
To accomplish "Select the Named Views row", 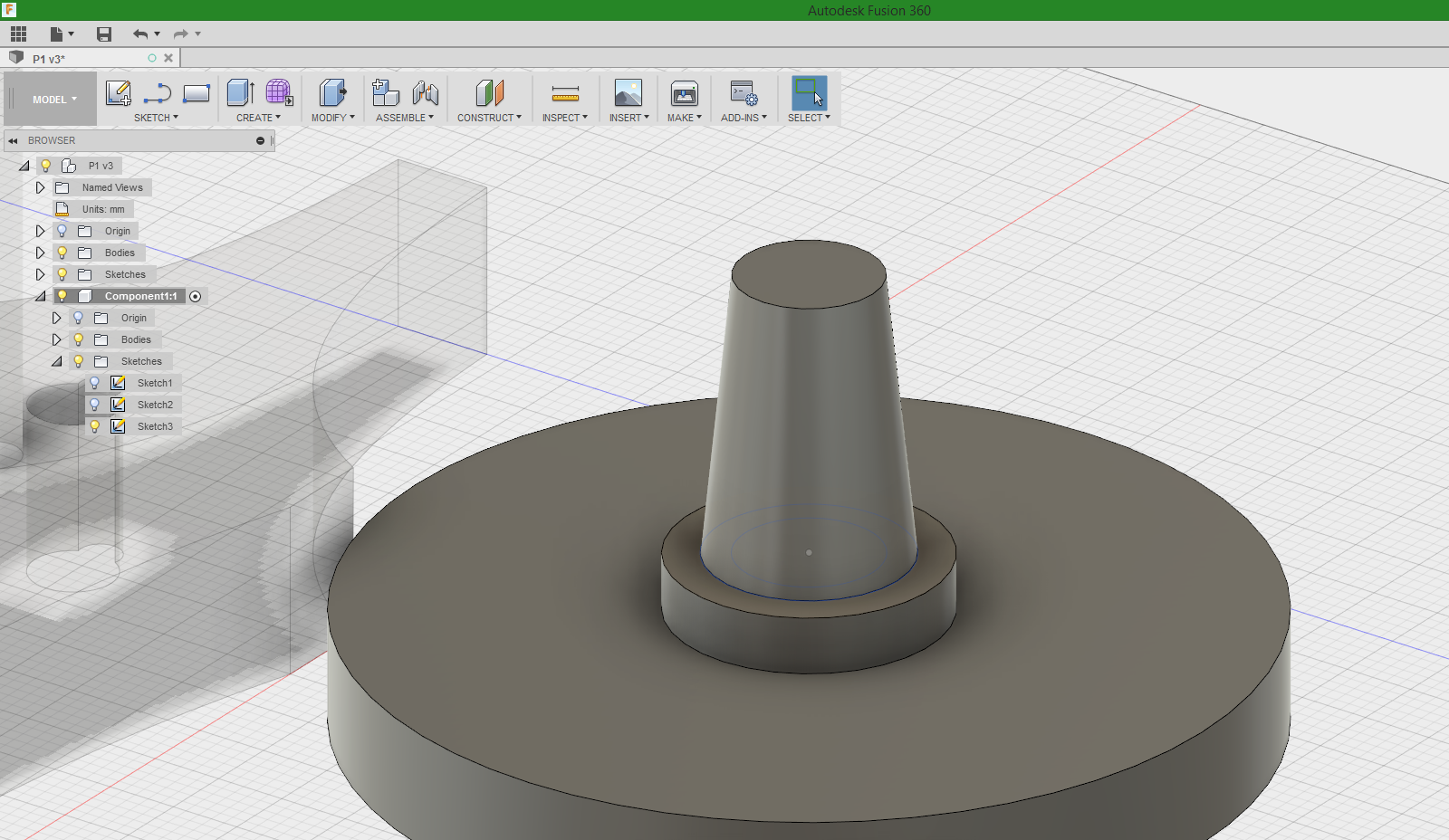I will (x=102, y=187).
